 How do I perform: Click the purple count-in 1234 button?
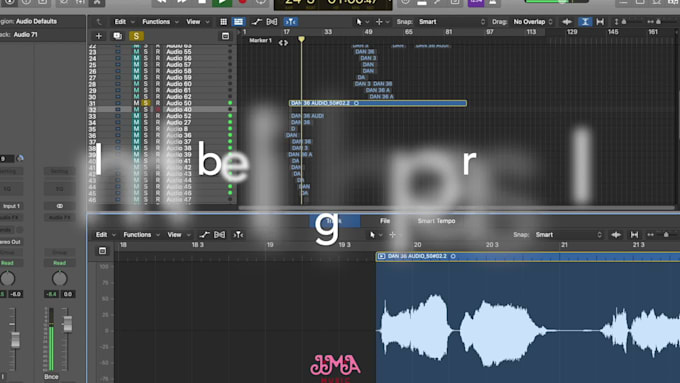(x=476, y=2)
